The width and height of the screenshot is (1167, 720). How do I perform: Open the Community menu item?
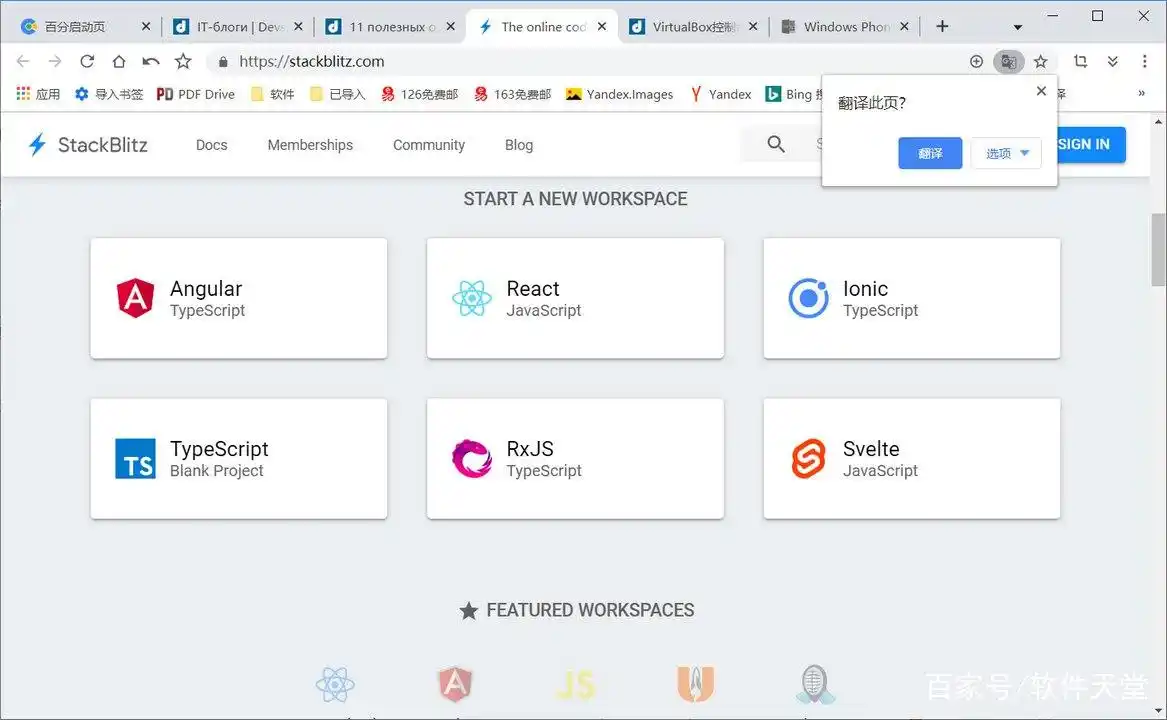click(428, 145)
